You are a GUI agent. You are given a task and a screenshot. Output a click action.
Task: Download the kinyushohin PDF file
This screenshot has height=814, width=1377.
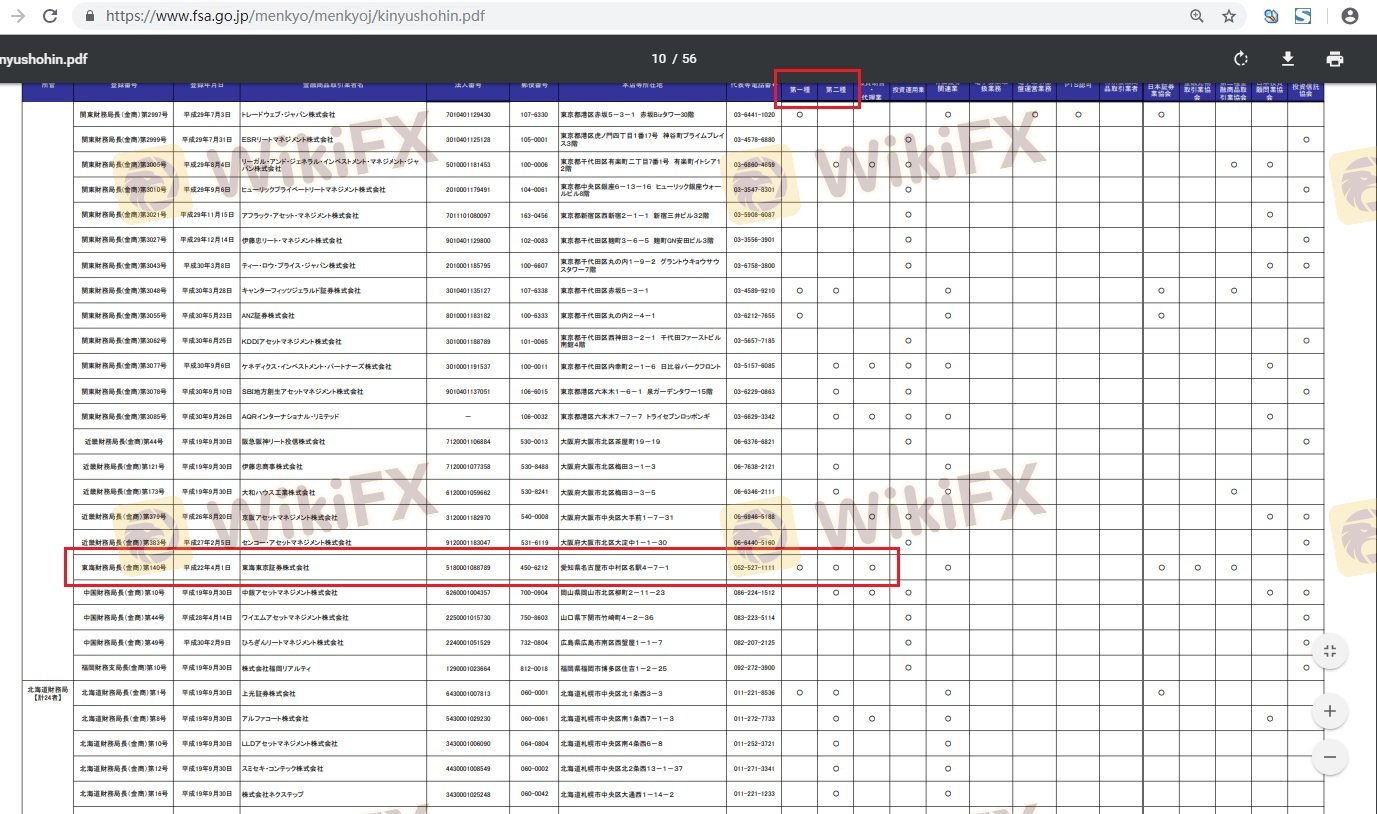(1288, 59)
